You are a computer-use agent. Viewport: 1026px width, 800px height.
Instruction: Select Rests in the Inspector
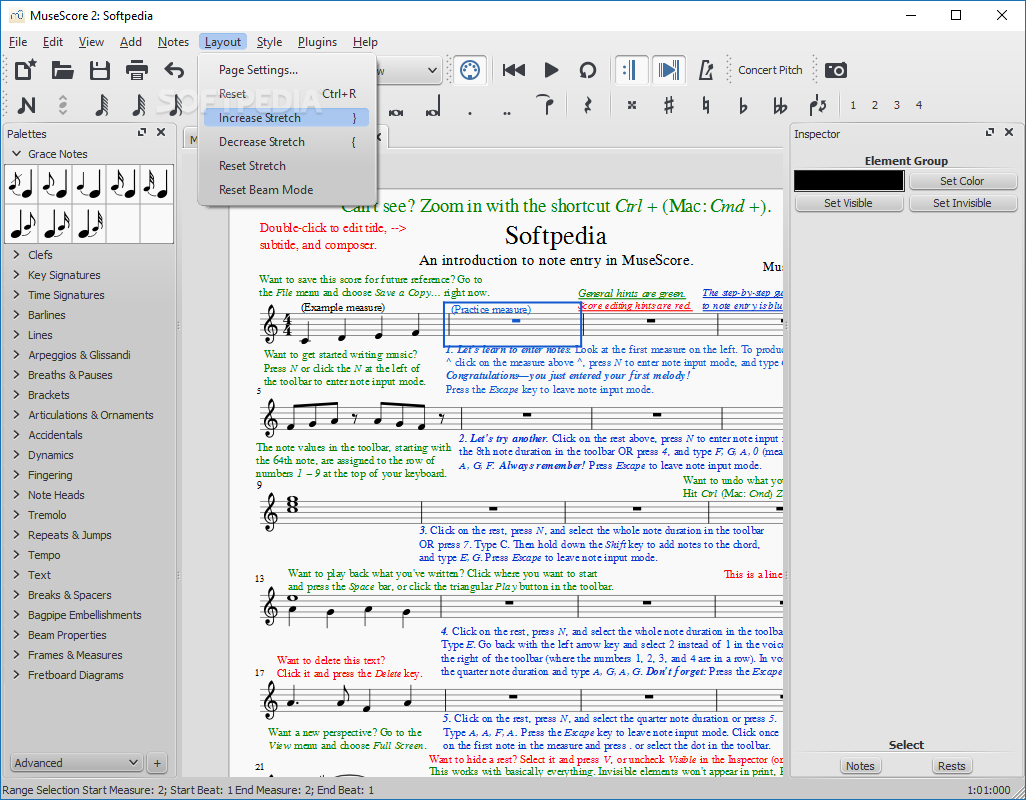[951, 766]
